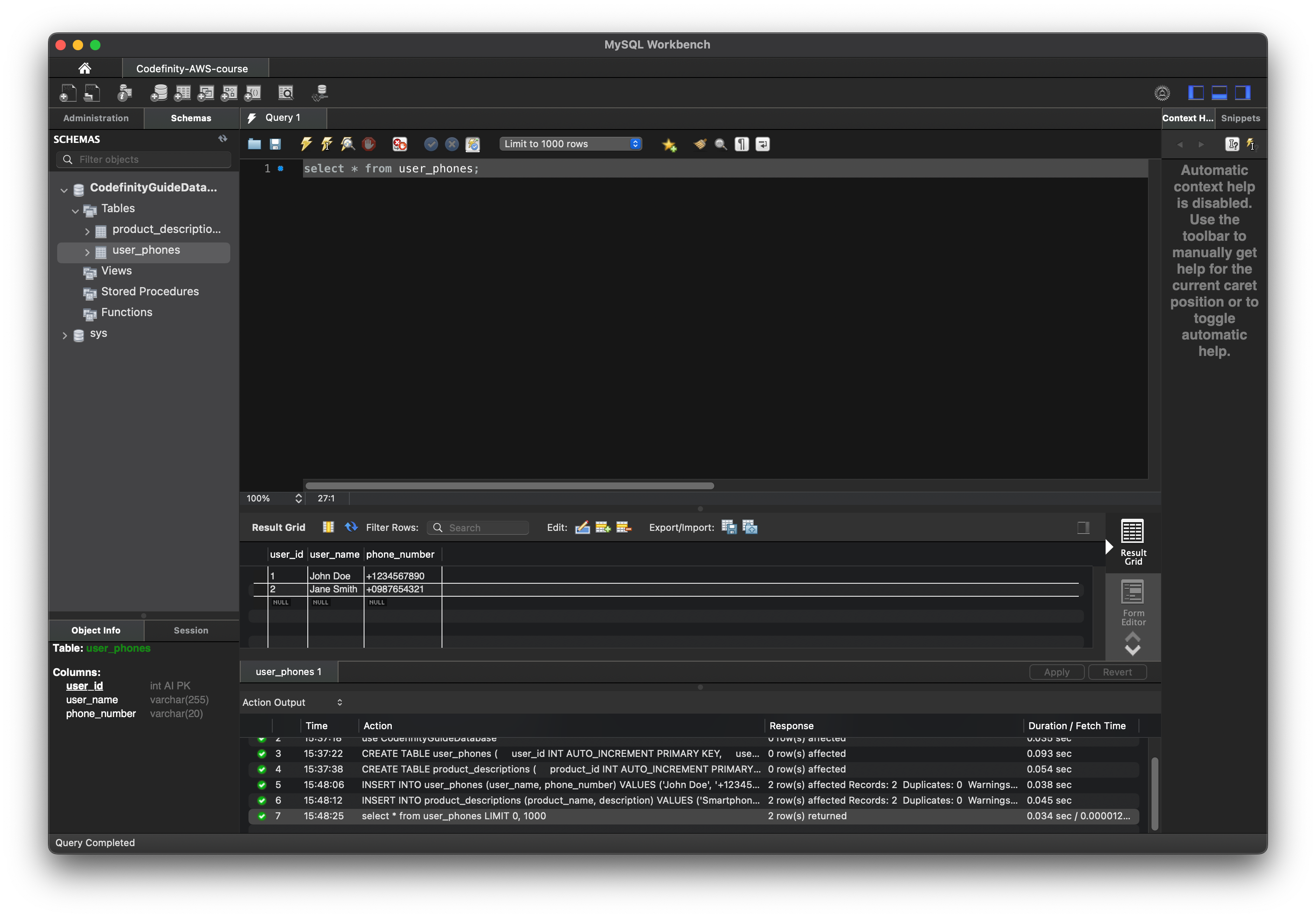Import records from external file icon
Viewport: 1316px width, 918px height.
[750, 527]
